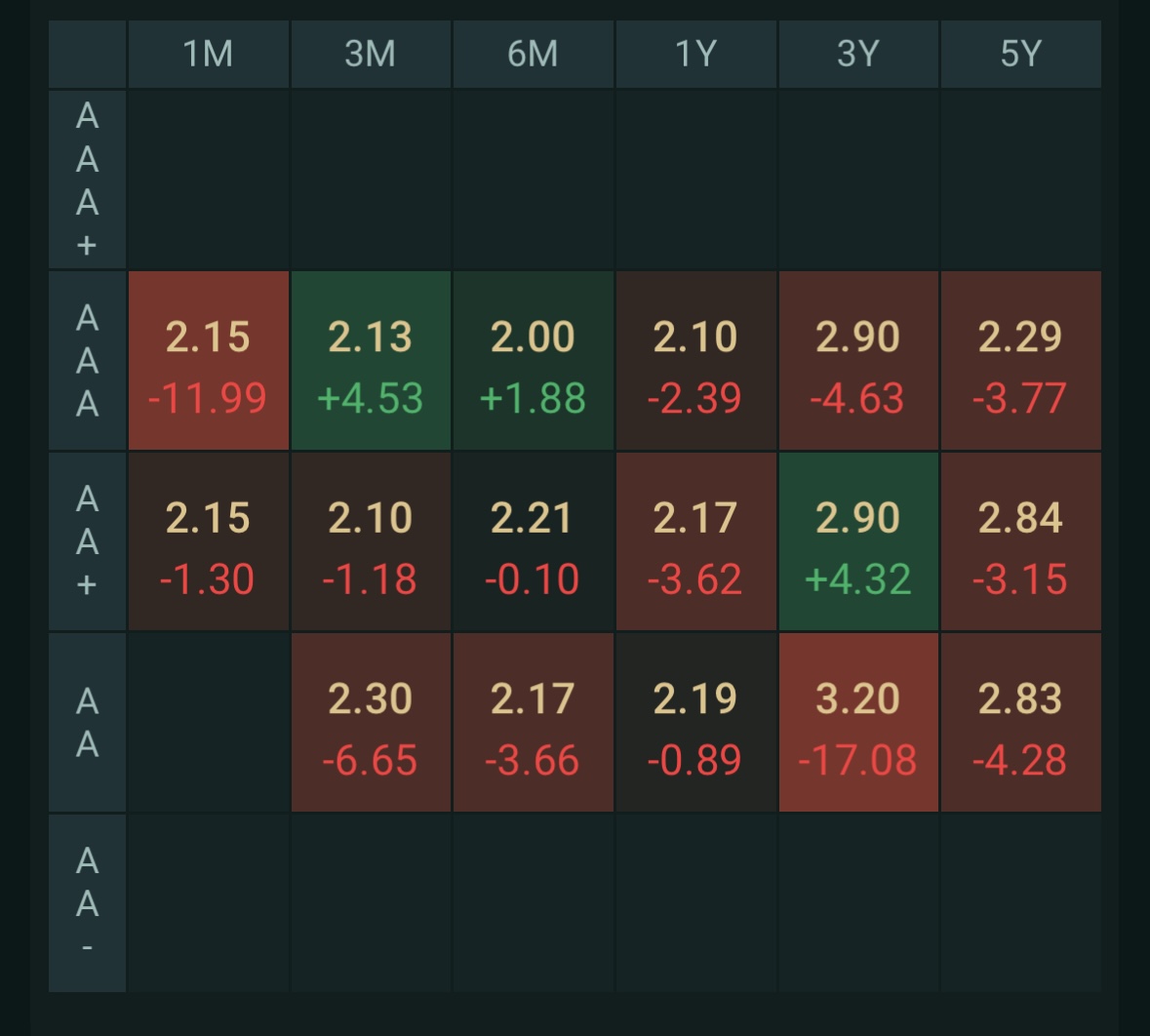Click the 6M tenor column header
Image resolution: width=1150 pixels, height=1036 pixels.
(533, 54)
